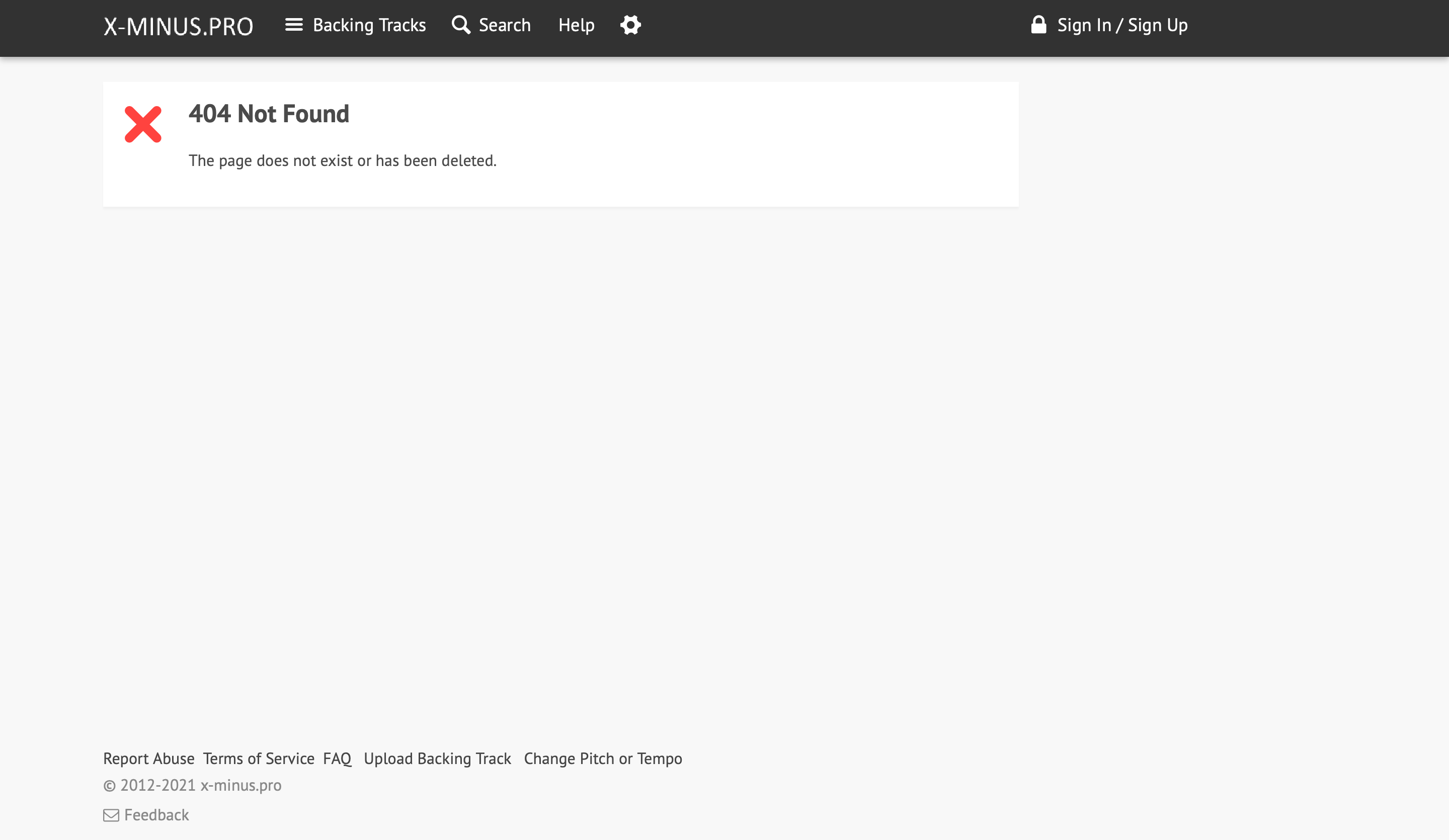Image resolution: width=1449 pixels, height=840 pixels.
Task: Go to Sign In / Sign Up
Action: 1122,25
